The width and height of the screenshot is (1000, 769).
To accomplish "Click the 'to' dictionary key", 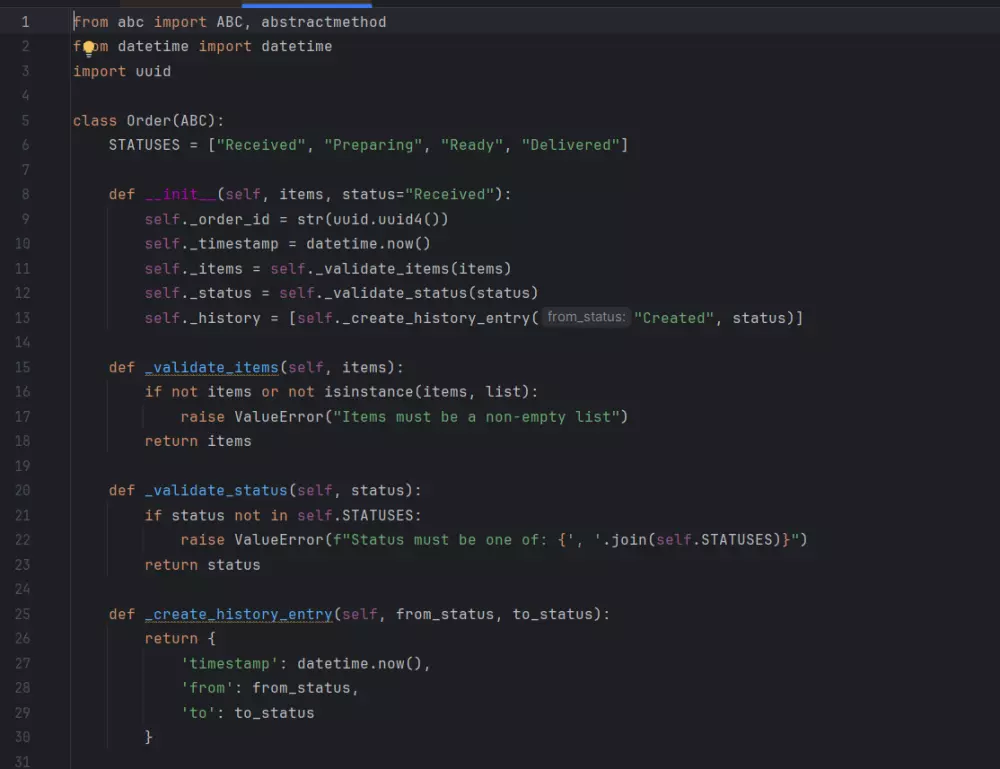I will tap(198, 713).
